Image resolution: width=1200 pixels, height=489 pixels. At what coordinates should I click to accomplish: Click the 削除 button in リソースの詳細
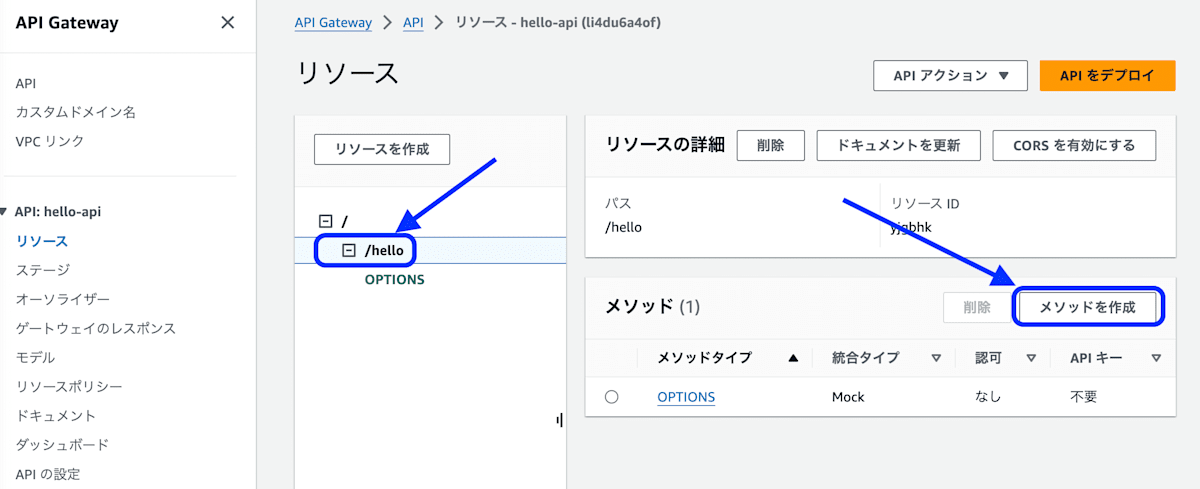(x=771, y=145)
